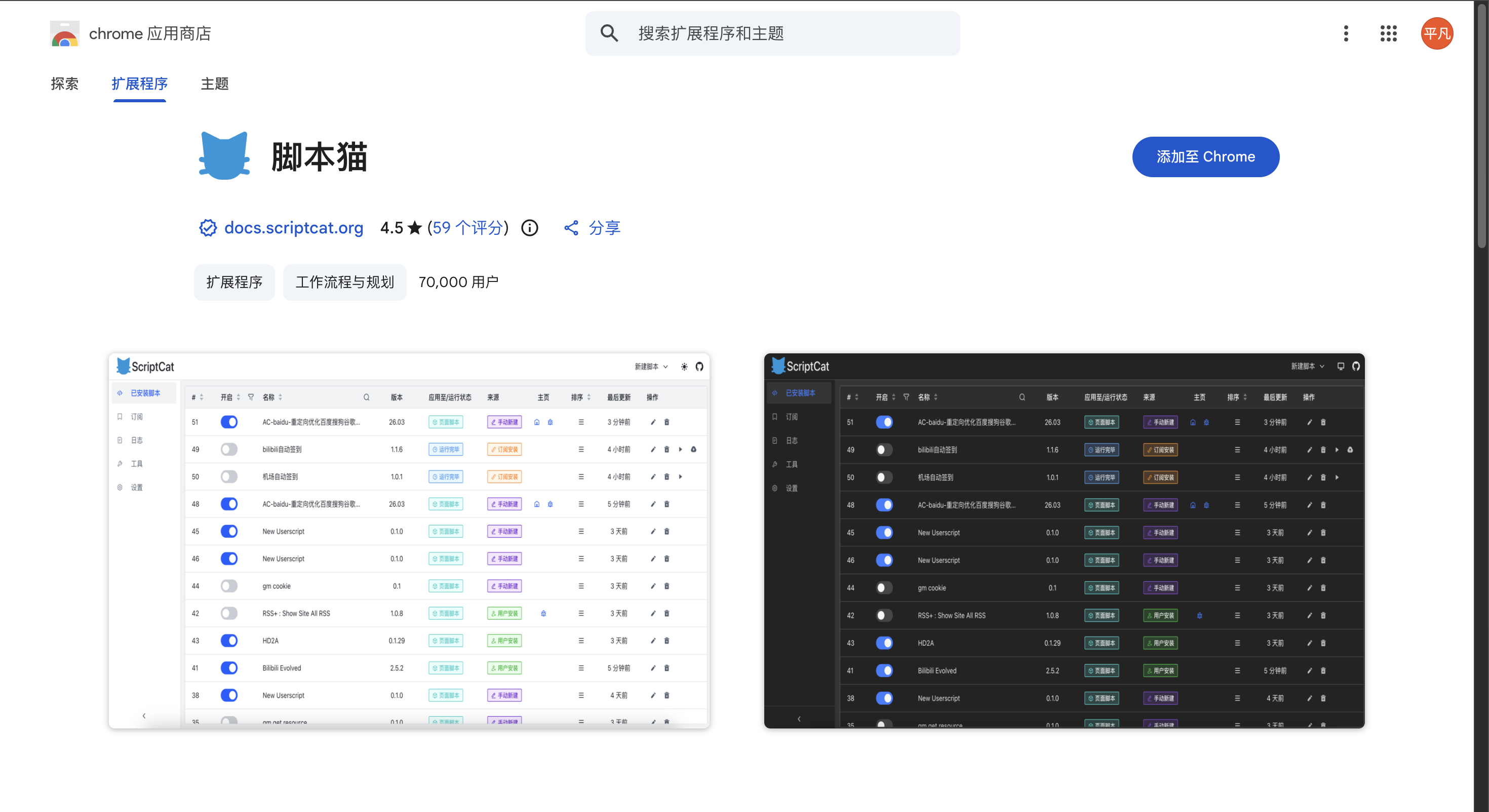Click the 平凡 profile avatar
Viewport: 1489px width, 812px height.
click(1436, 33)
